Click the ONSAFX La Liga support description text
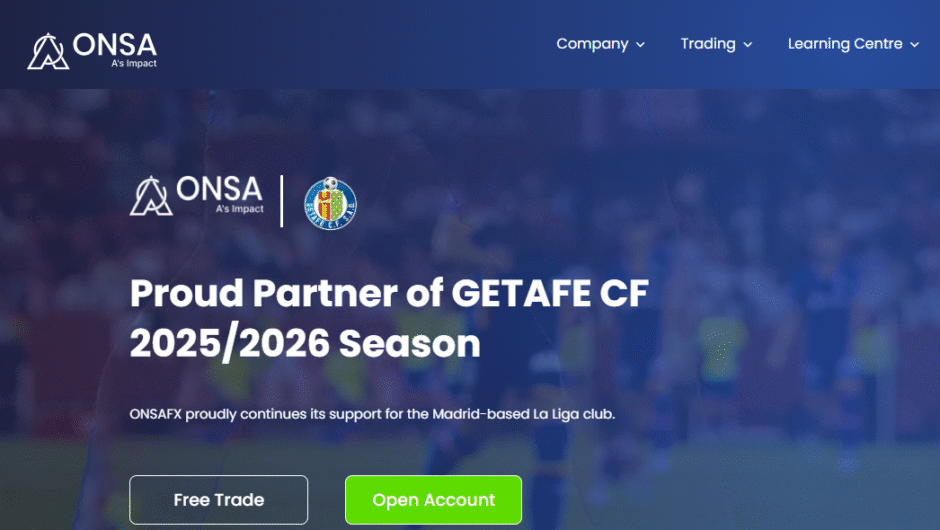 click(372, 414)
